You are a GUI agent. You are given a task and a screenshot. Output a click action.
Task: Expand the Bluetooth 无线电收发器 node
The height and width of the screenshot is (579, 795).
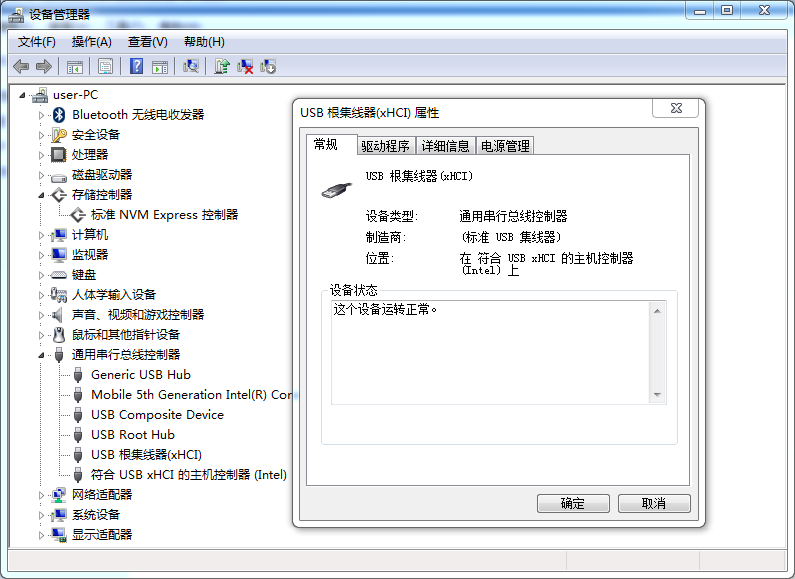[x=42, y=115]
